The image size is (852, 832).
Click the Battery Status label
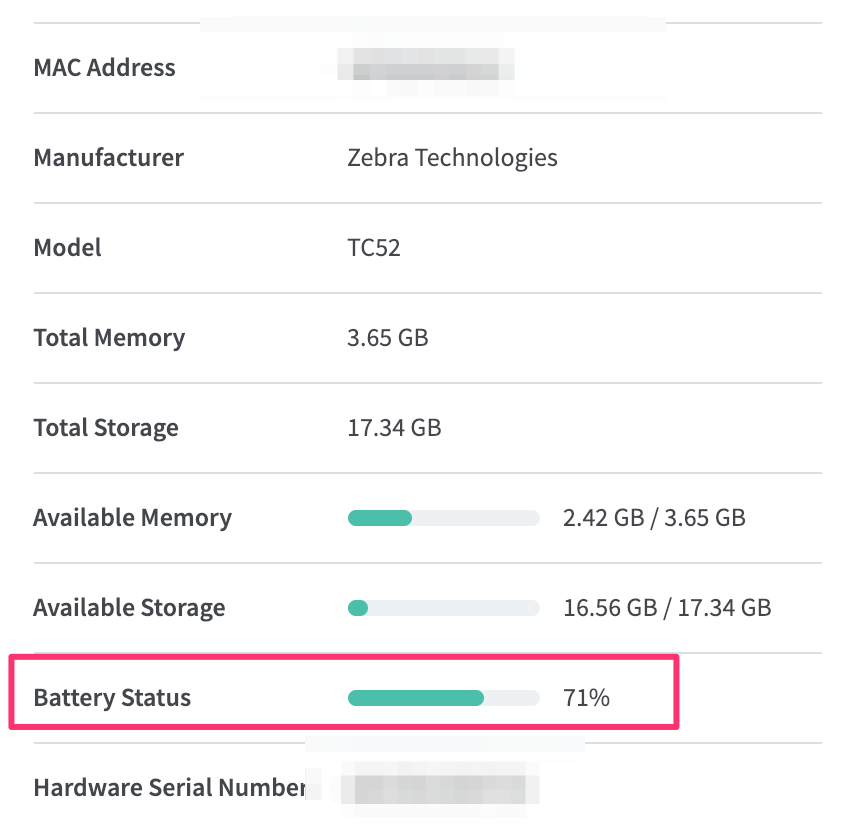pos(112,698)
